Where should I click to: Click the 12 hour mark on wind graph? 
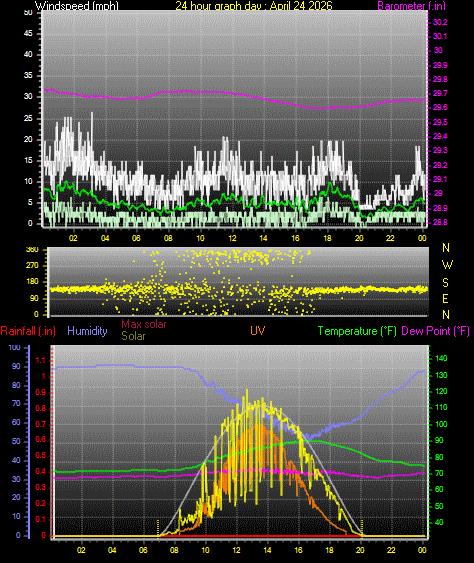(232, 238)
